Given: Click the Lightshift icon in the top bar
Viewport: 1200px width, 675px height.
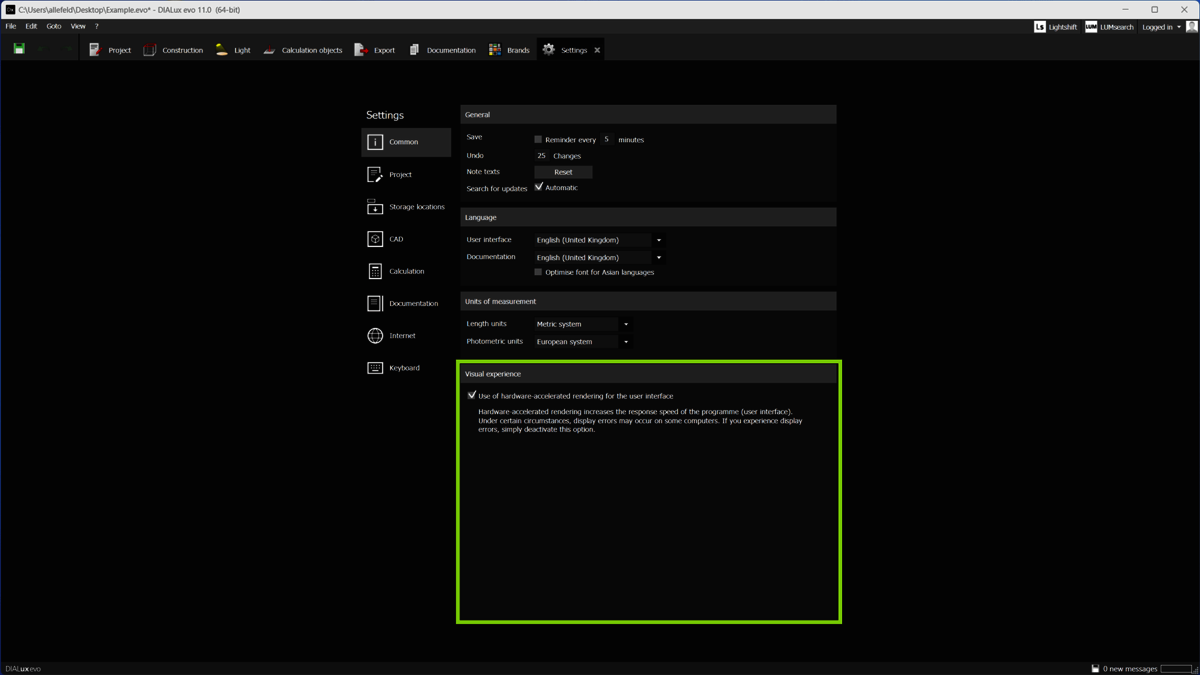Looking at the screenshot, I should 1040,27.
